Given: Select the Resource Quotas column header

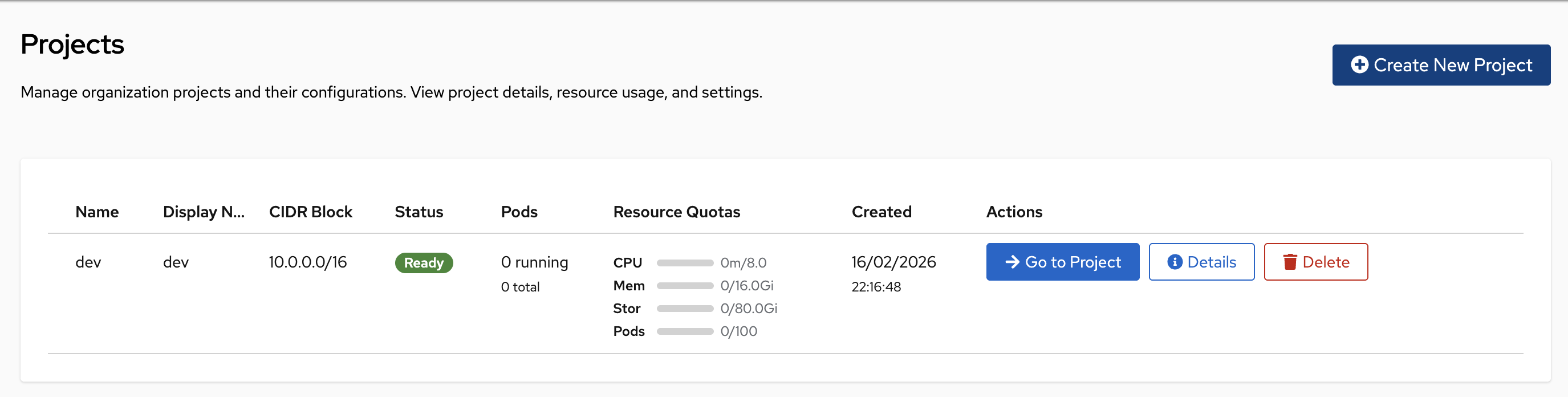Looking at the screenshot, I should click(676, 212).
